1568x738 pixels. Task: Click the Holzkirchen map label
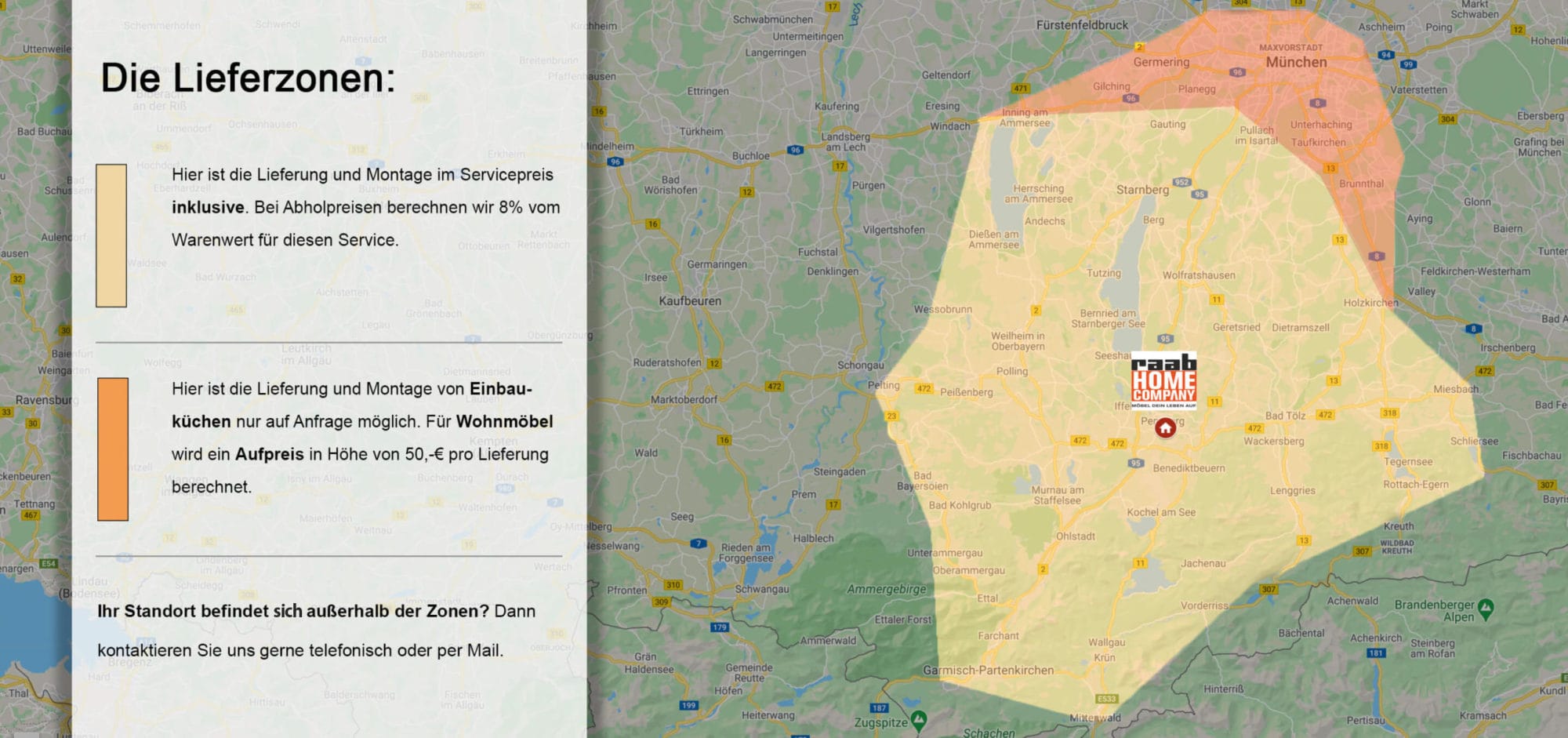coord(1370,303)
